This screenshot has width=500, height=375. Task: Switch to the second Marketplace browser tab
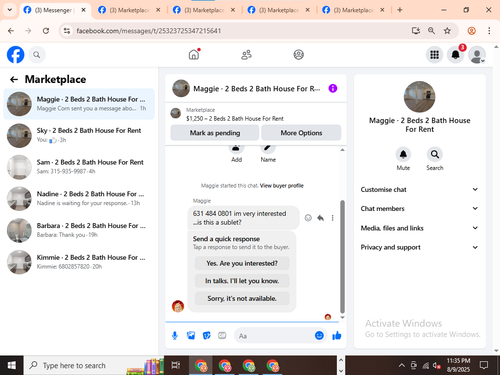coord(204,10)
